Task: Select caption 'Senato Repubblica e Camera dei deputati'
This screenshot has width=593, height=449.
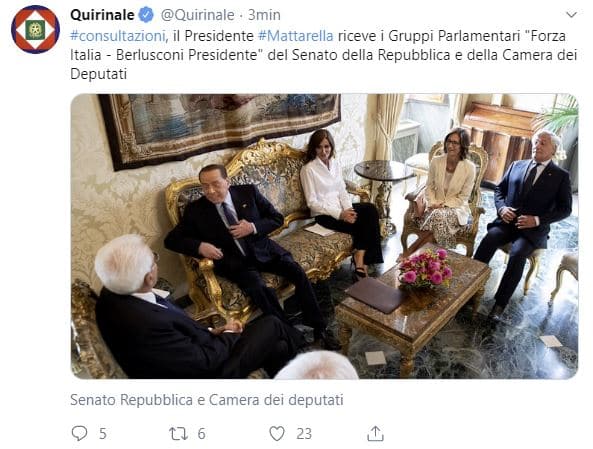Action: 207,400
